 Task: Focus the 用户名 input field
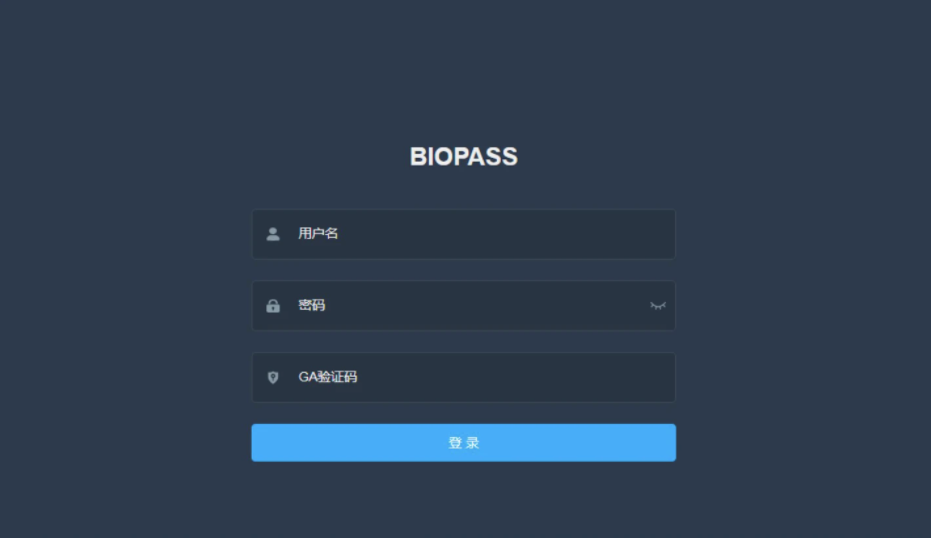tap(463, 234)
